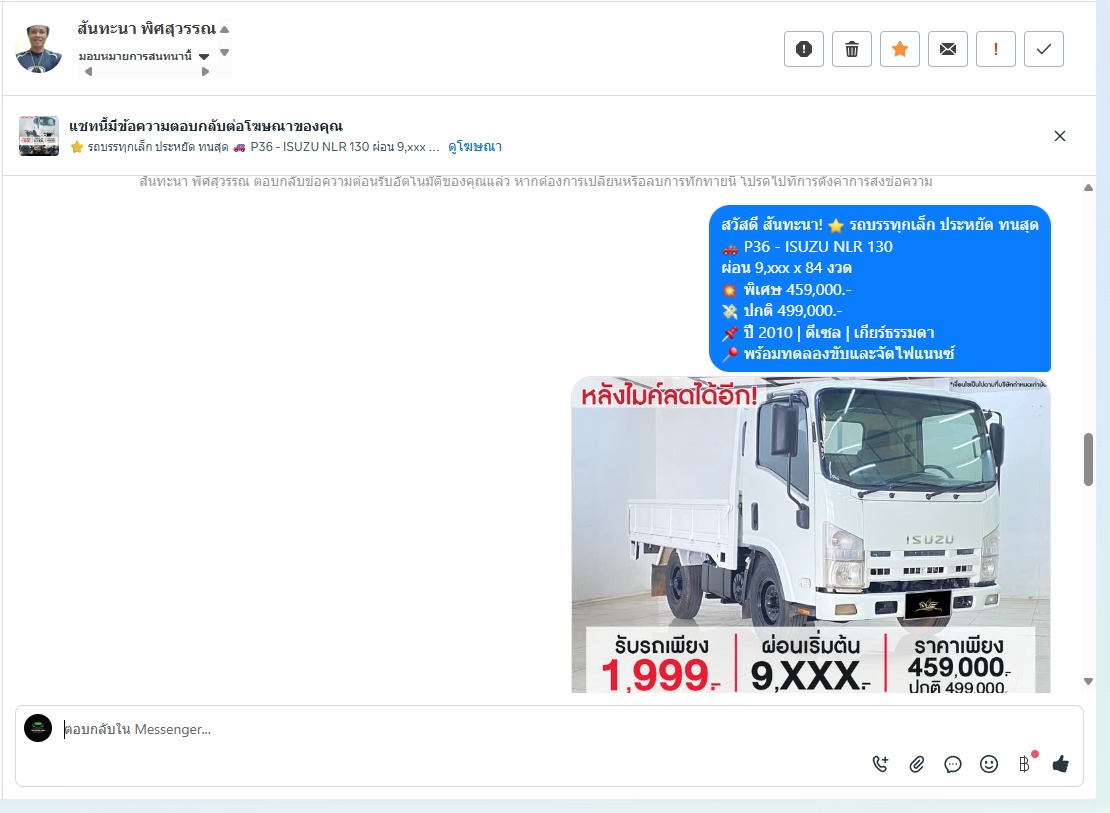The image size is (1110, 813).
Task: Click the blue สวัสดี สันทะนา message bubble
Action: tap(880, 288)
